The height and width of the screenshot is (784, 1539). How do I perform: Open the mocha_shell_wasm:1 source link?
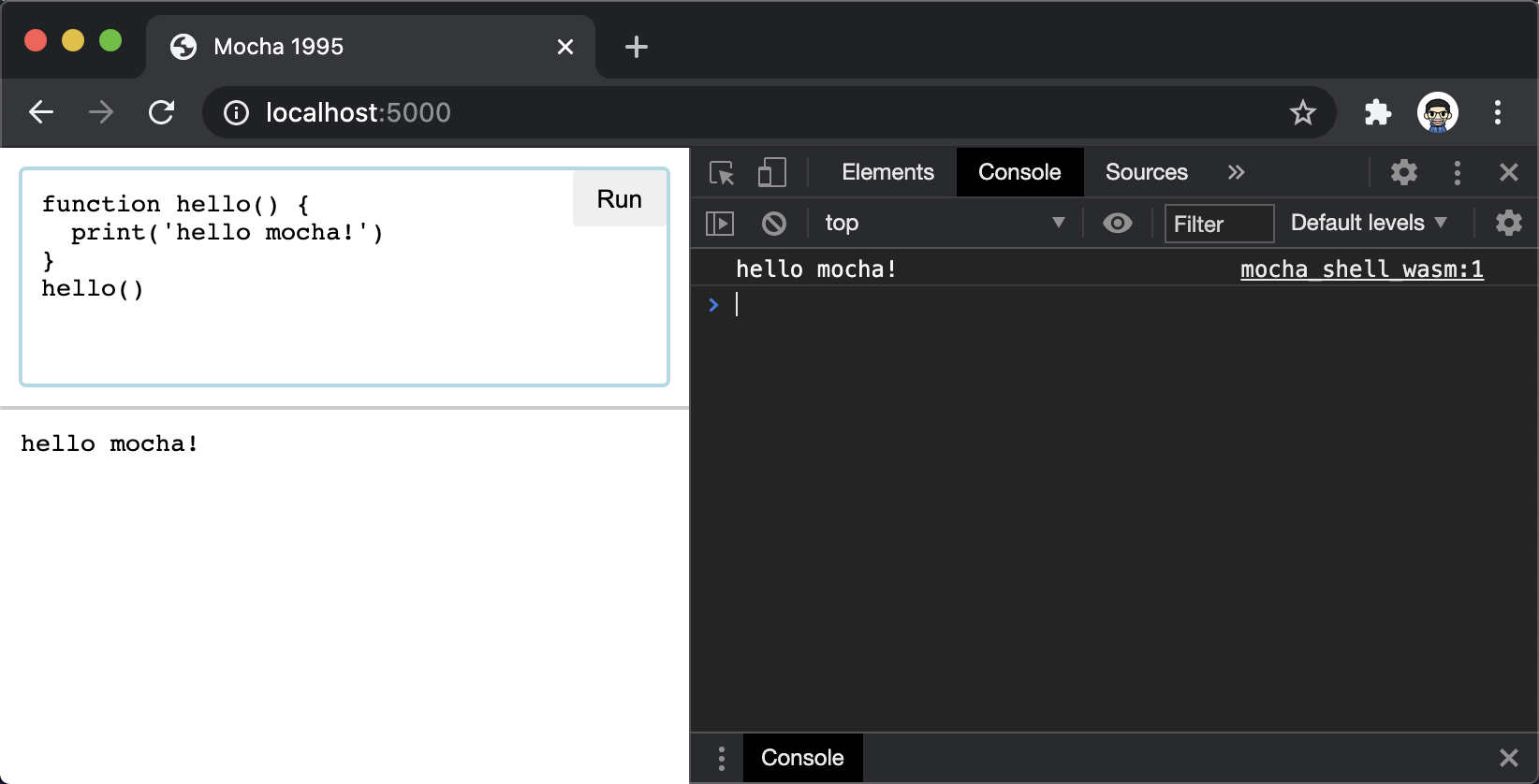pyautogui.click(x=1362, y=269)
